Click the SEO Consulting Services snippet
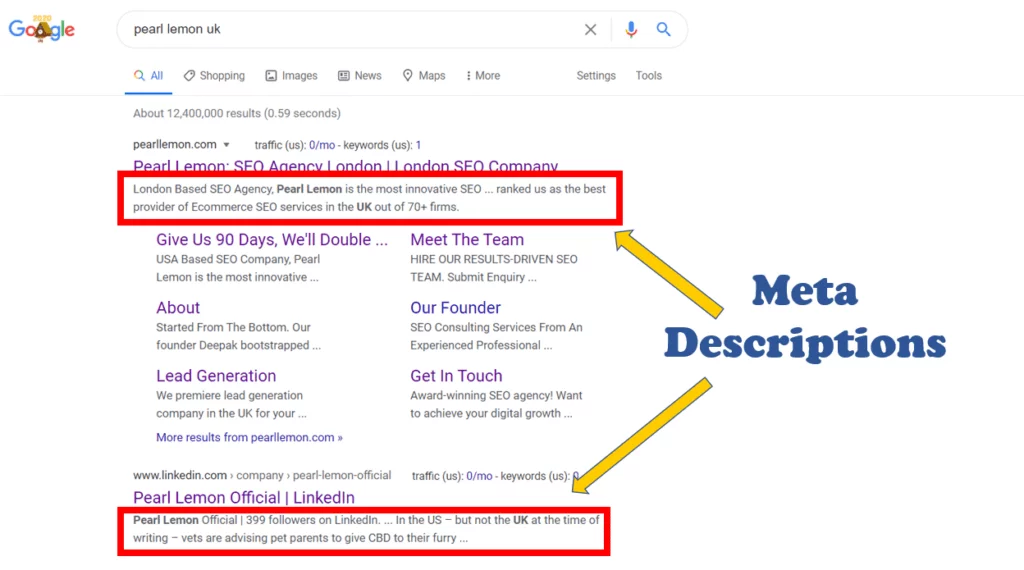Viewport: 1024px width, 570px height. tap(496, 336)
